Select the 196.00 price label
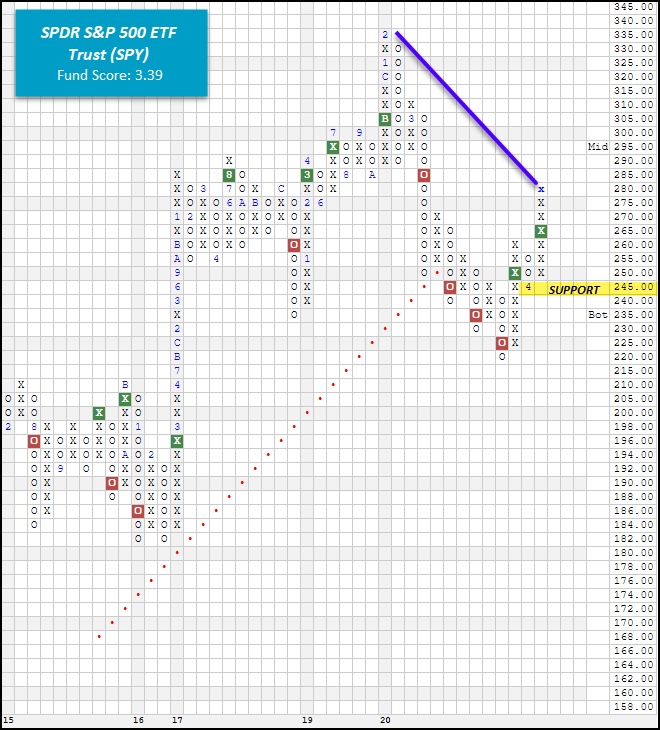Viewport: 660px width, 730px height. click(633, 441)
